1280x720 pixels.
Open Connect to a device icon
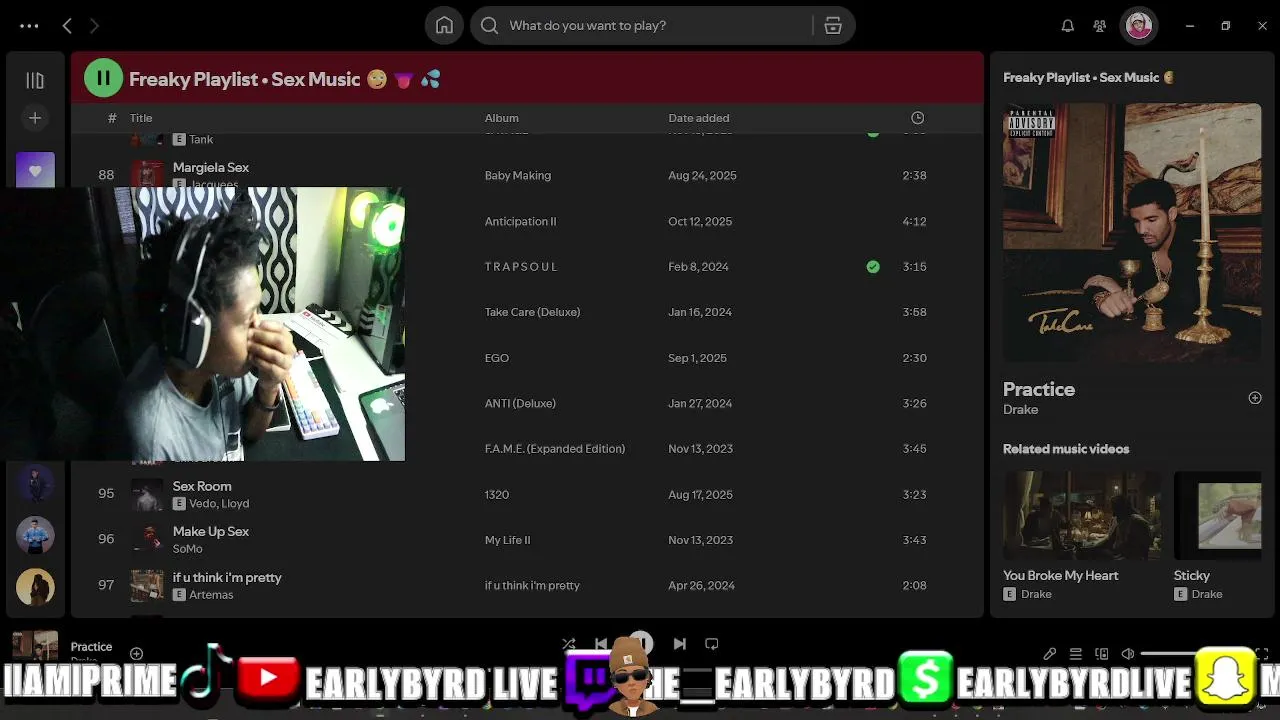tap(1102, 654)
